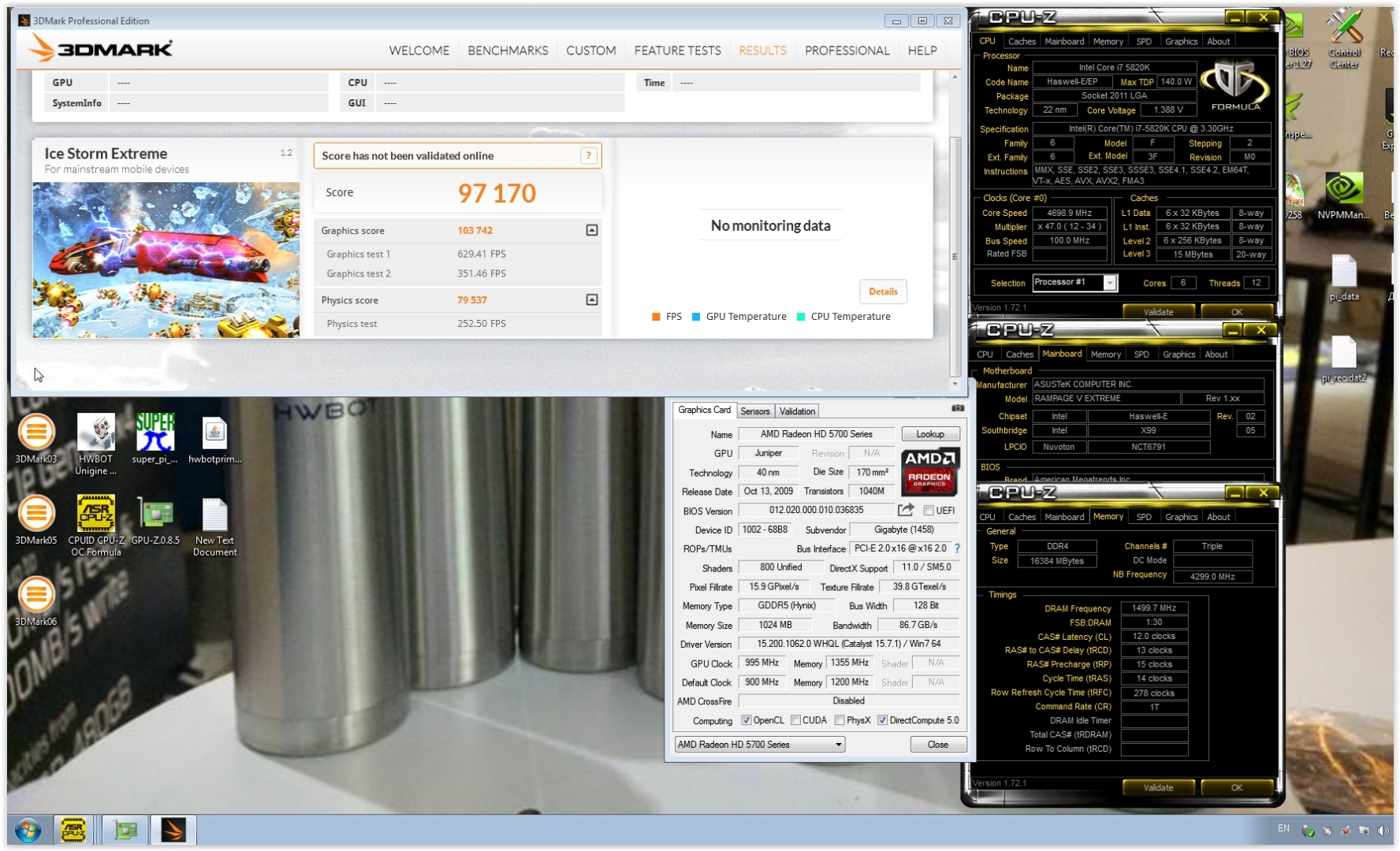Screen dimensions: 1400x851
Task: Open the FEATURE TESTS tab in 3DMark
Action: [677, 50]
